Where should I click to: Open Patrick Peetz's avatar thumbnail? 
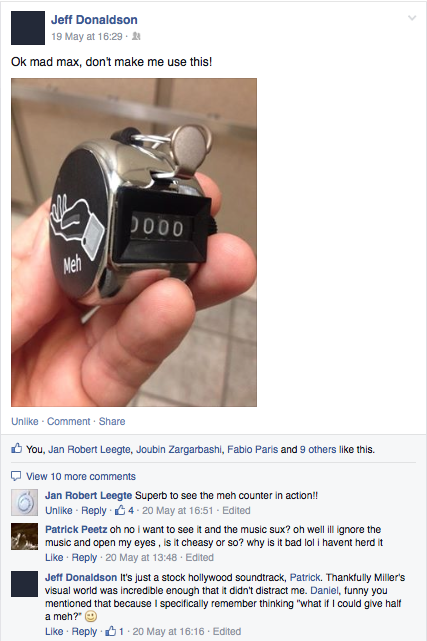pyautogui.click(x=25, y=536)
